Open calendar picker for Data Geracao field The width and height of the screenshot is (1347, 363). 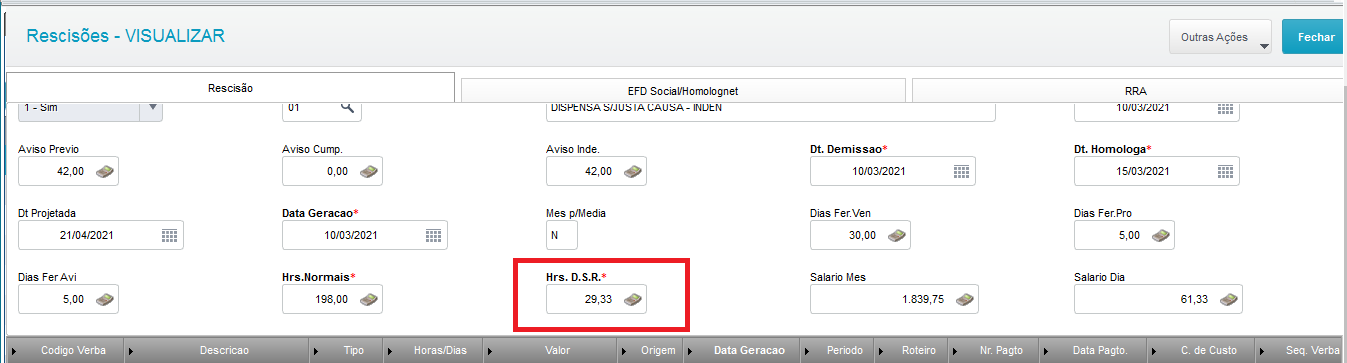433,235
